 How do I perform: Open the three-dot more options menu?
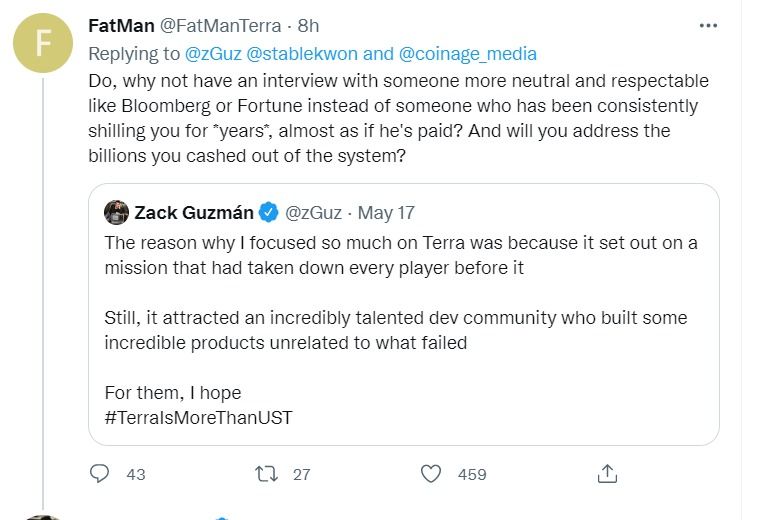point(708,25)
